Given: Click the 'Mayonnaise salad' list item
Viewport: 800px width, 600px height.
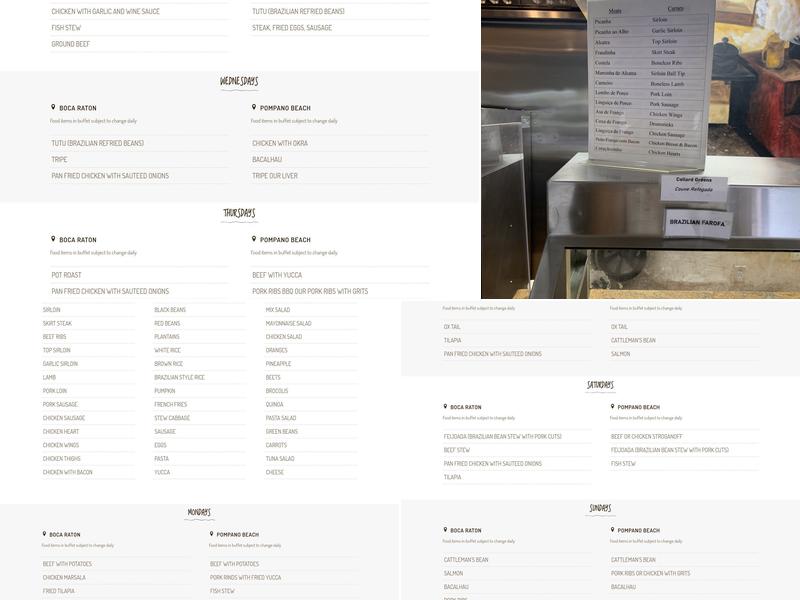Looking at the screenshot, I should [x=288, y=323].
